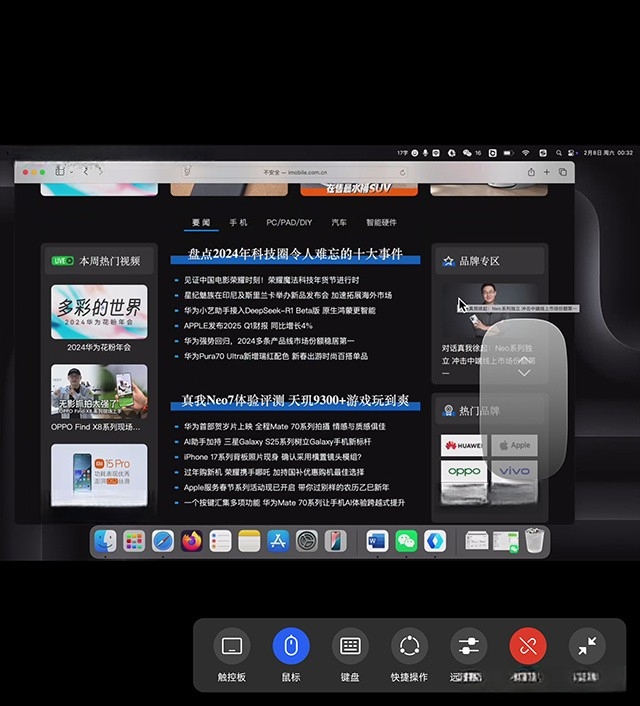The image size is (640, 706).
Task: Open iPhone Mirroring app in Dock
Action: click(x=336, y=541)
